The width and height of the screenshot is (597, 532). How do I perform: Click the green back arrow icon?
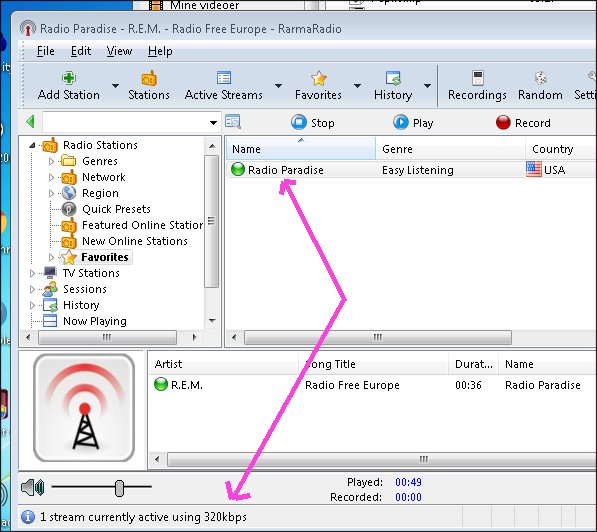[30, 122]
